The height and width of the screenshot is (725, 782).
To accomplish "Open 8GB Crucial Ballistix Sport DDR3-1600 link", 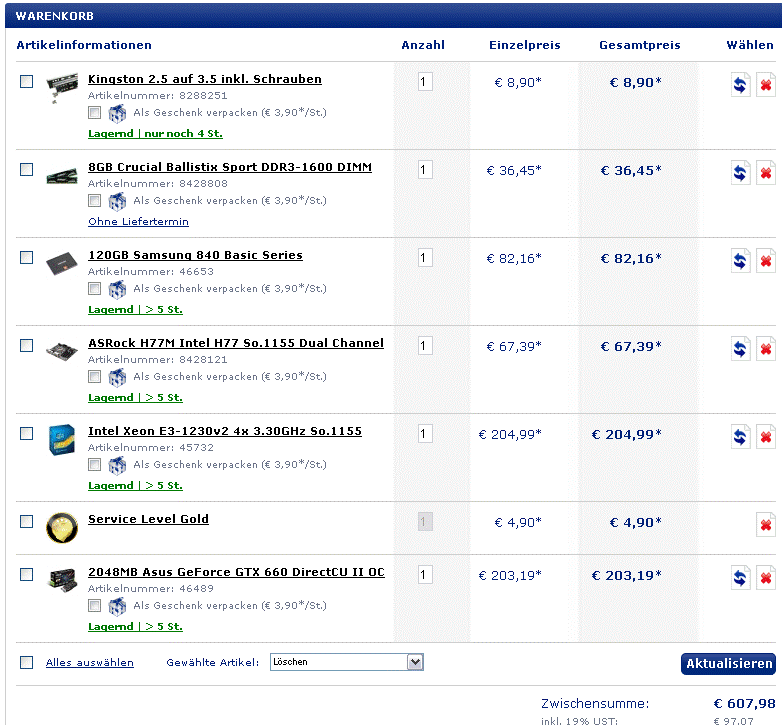I will 230,167.
